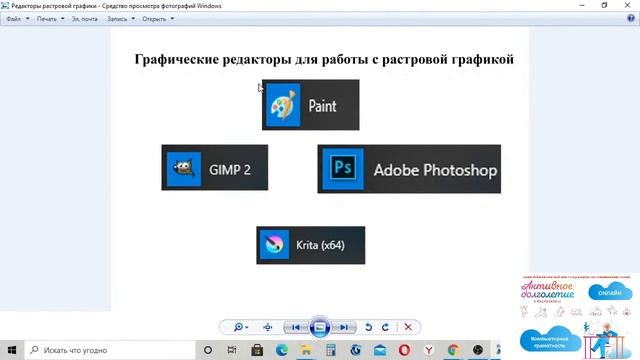Open Mail app from taskbar
Viewport: 640px width, 360px height.
pyautogui.click(x=380, y=350)
